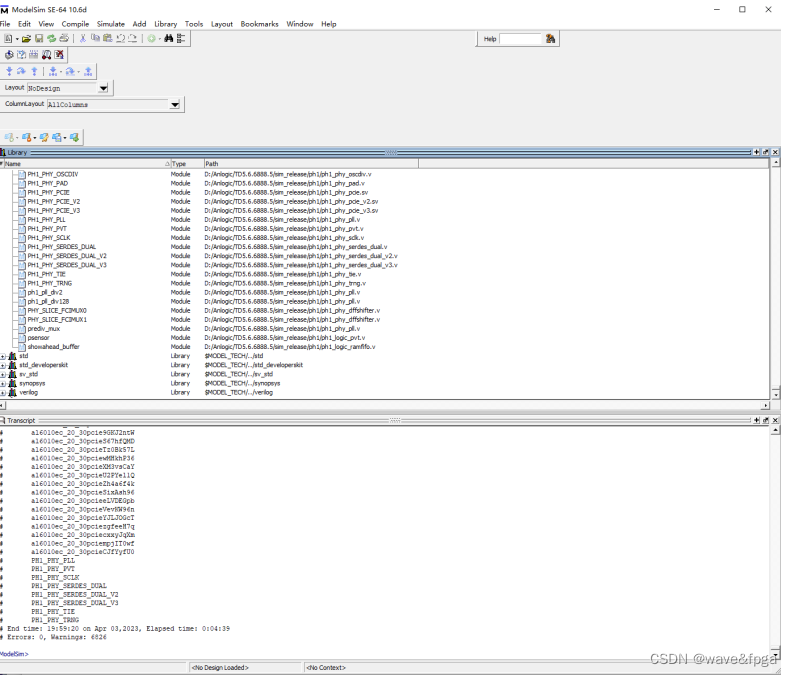Open a file with the folder icon
This screenshot has height=676, width=792.
[x=26, y=38]
